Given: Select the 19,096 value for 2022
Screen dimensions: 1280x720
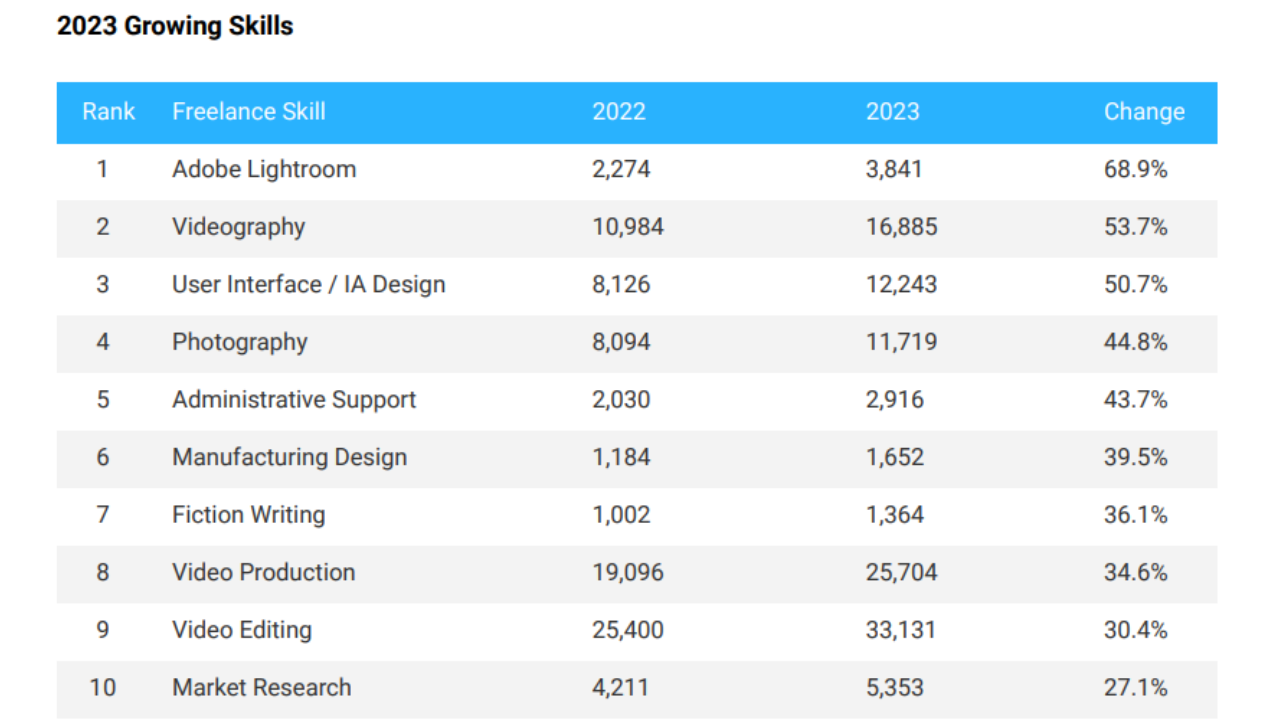Looking at the screenshot, I should (x=628, y=572).
